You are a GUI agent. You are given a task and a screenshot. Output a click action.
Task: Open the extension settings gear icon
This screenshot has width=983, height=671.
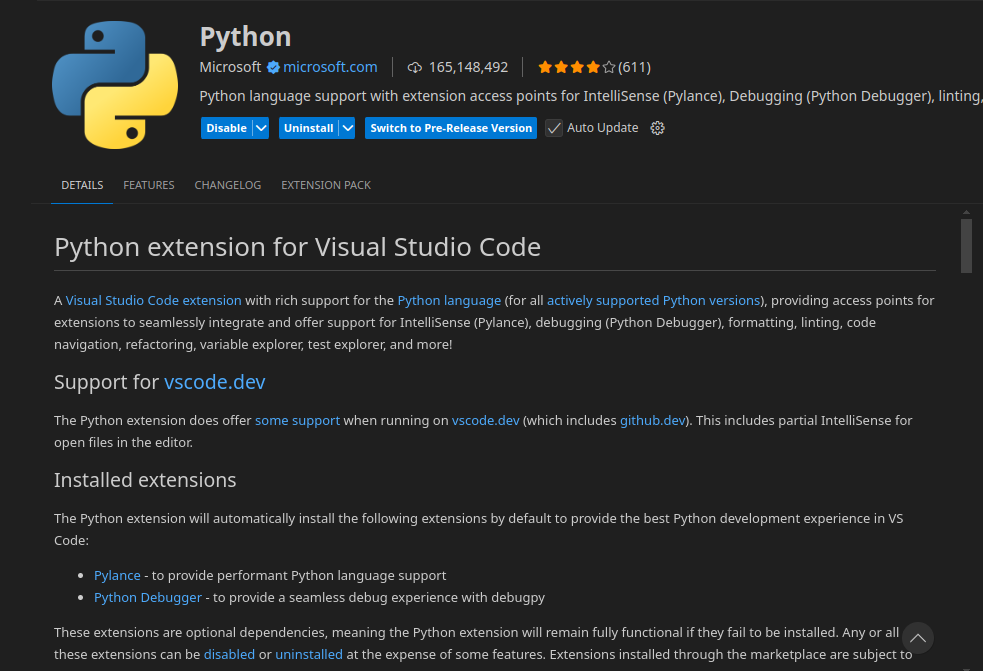point(657,128)
